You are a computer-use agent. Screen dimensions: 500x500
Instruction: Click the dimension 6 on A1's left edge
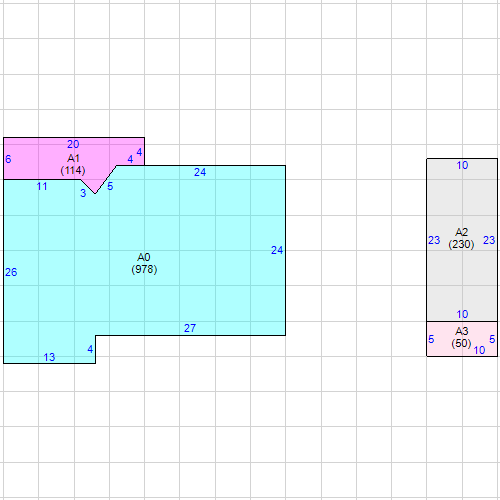tap(8, 159)
